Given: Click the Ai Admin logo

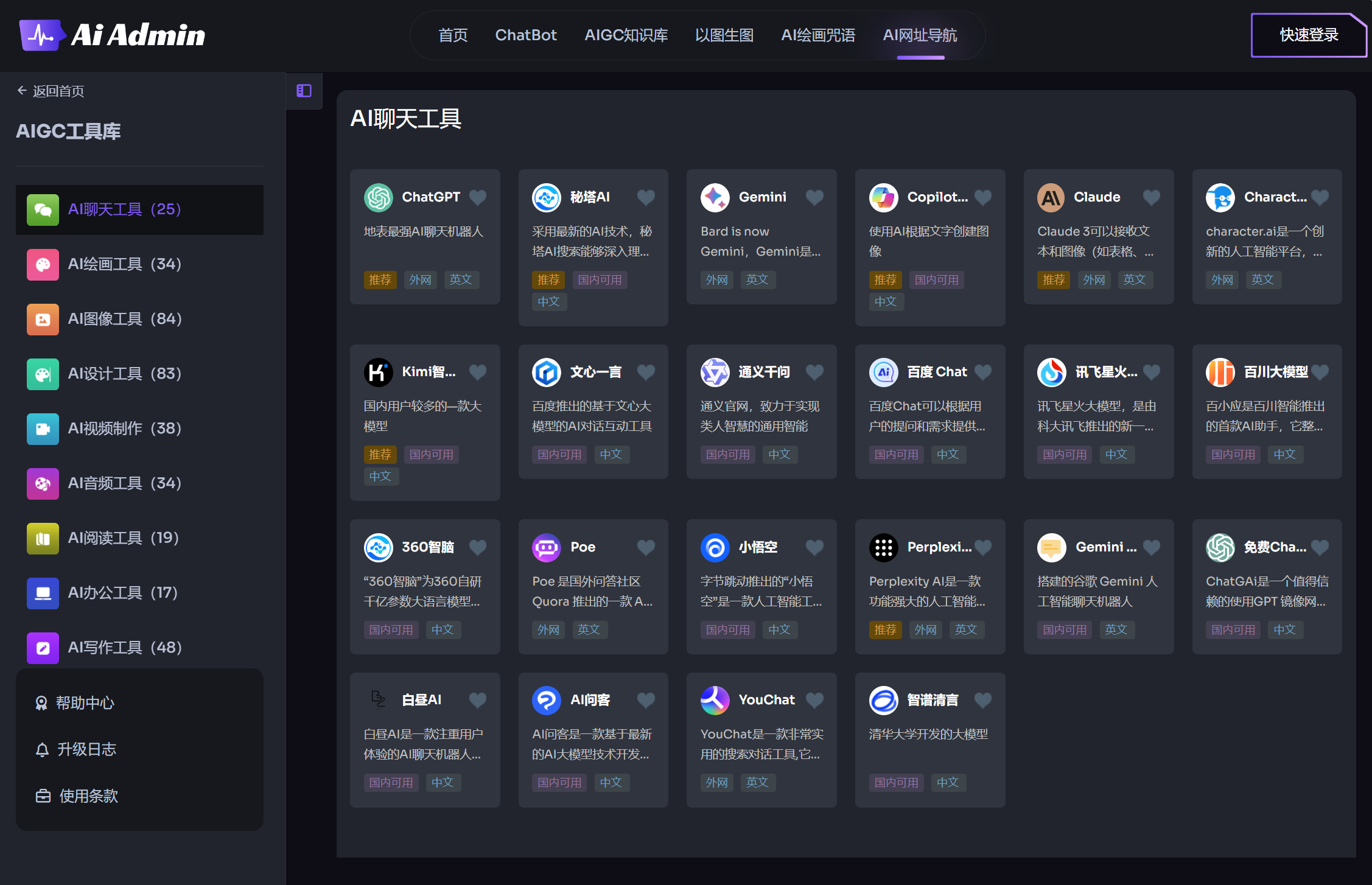Looking at the screenshot, I should click(112, 35).
